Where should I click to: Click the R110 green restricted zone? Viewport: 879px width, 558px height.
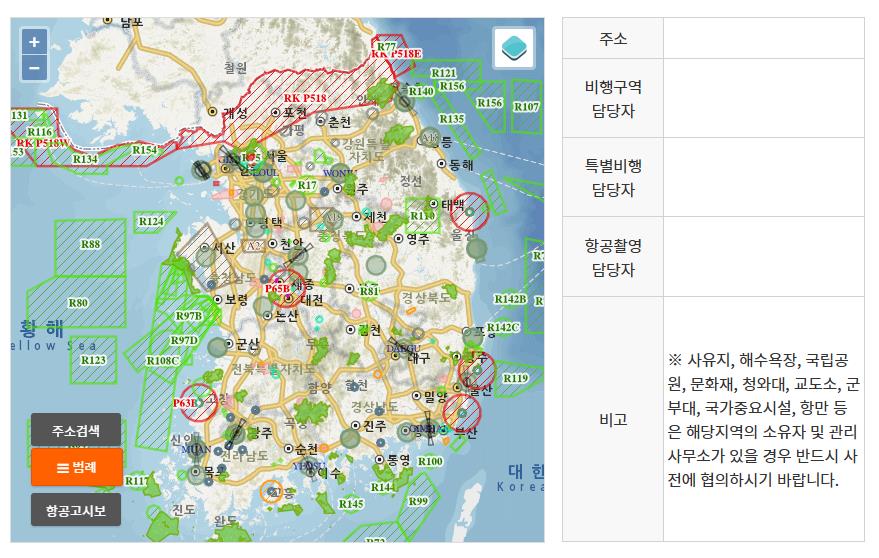point(422,215)
